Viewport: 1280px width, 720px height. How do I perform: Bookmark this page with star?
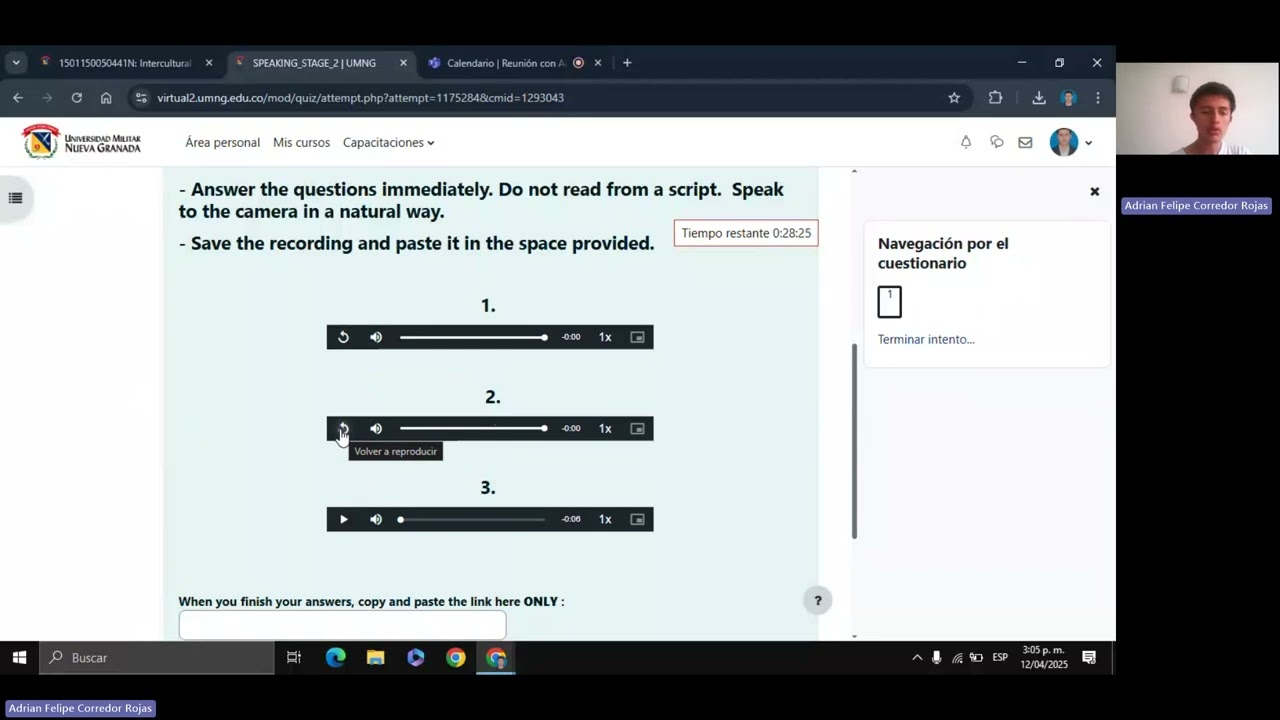coord(954,98)
